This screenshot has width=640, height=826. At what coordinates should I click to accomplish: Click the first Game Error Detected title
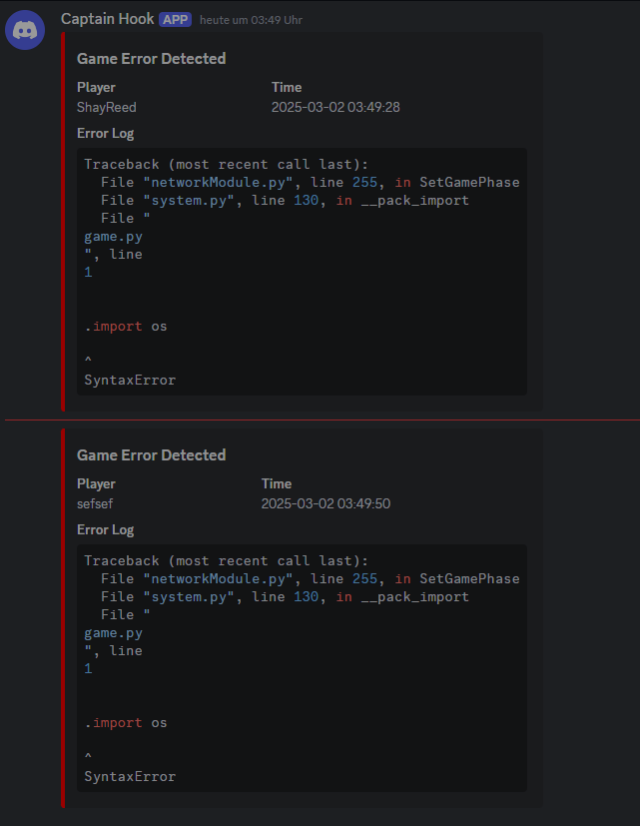pos(151,58)
